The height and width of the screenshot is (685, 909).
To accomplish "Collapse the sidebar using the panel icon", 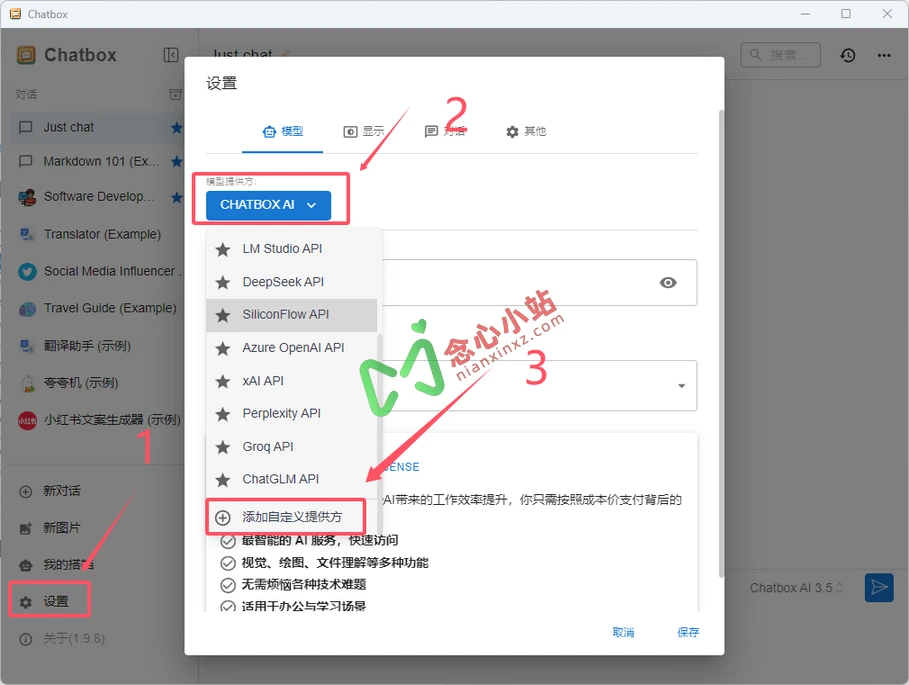I will (x=171, y=55).
